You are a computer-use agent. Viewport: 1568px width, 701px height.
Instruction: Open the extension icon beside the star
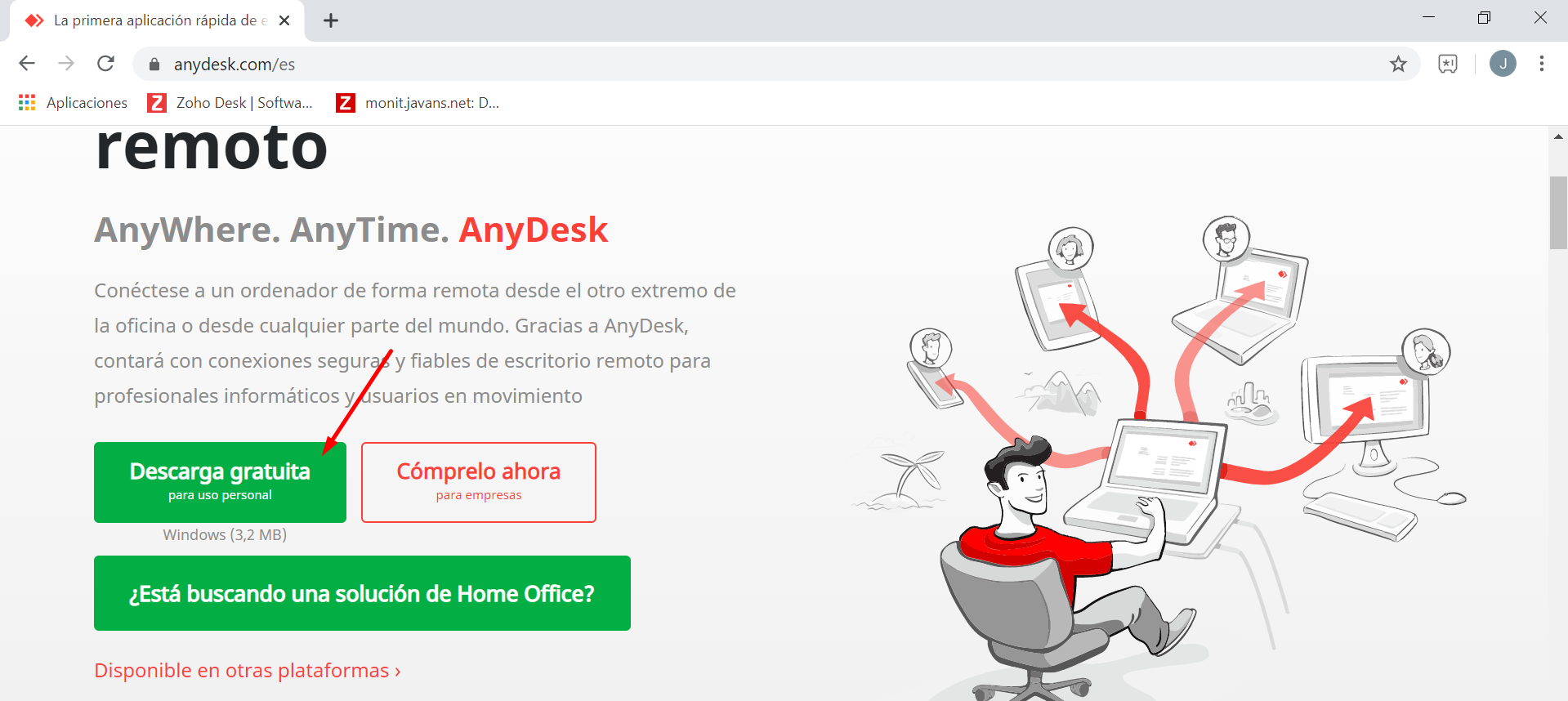click(x=1447, y=64)
